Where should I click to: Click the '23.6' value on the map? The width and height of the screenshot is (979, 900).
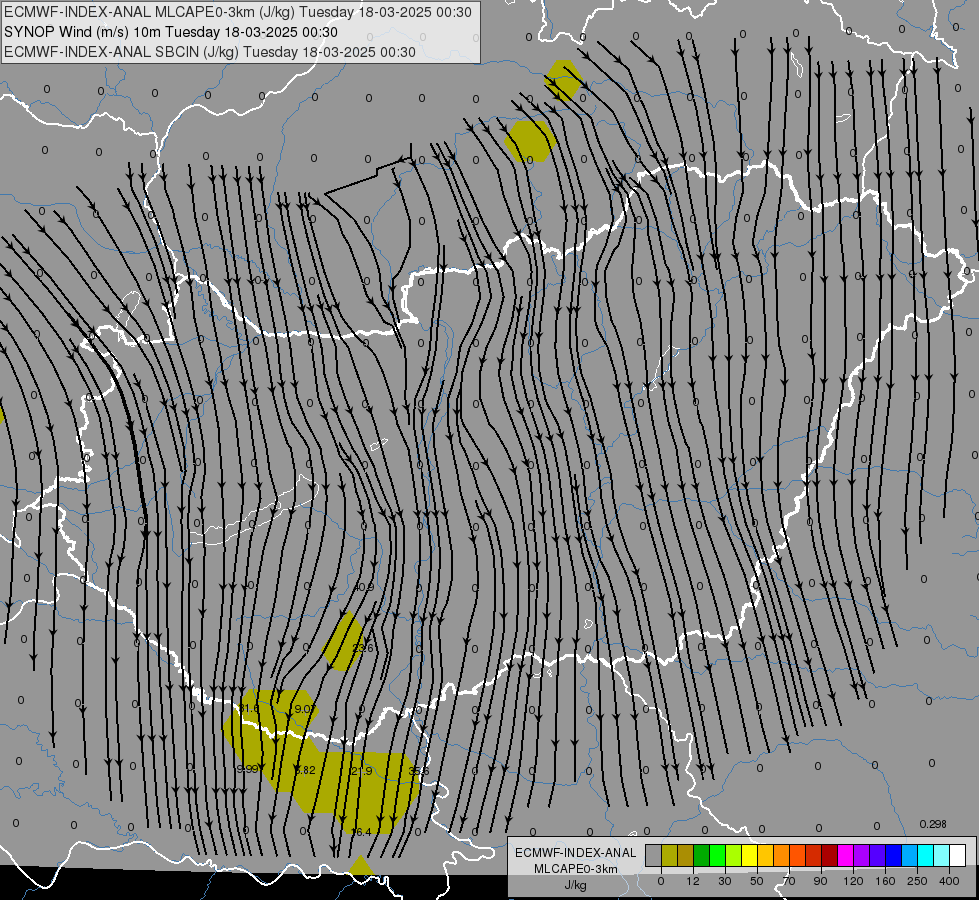(x=363, y=648)
